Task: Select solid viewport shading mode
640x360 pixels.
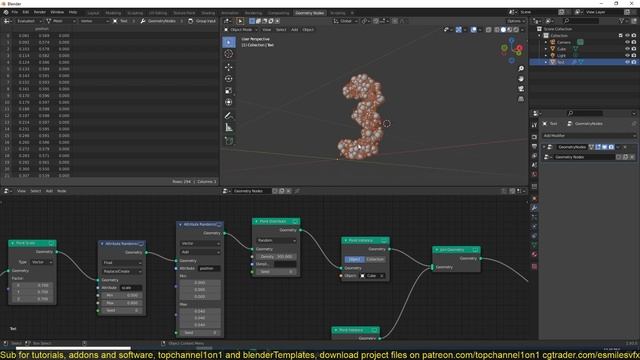Action: click(x=503, y=30)
